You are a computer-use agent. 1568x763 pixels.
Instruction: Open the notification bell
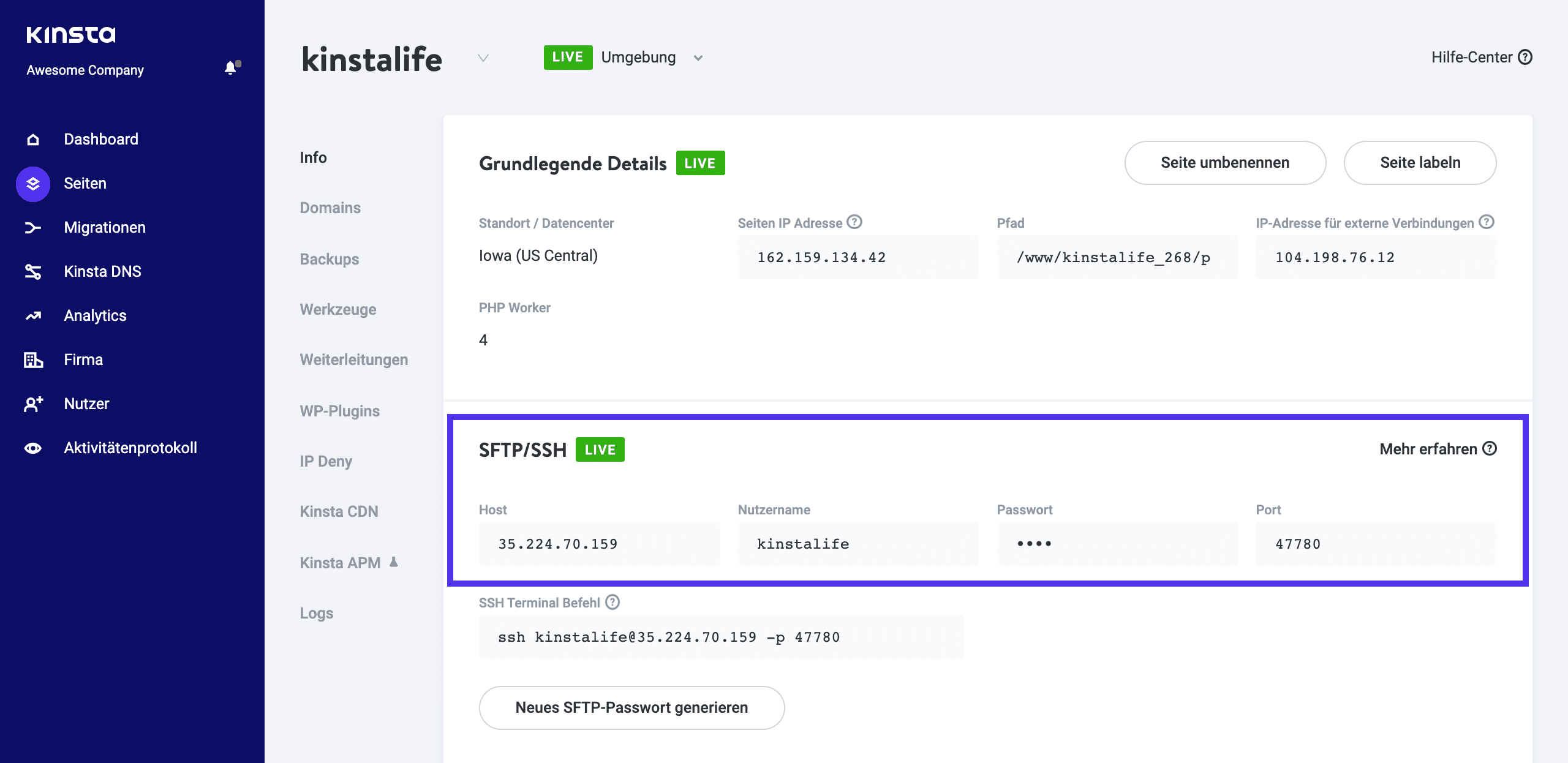[231, 69]
